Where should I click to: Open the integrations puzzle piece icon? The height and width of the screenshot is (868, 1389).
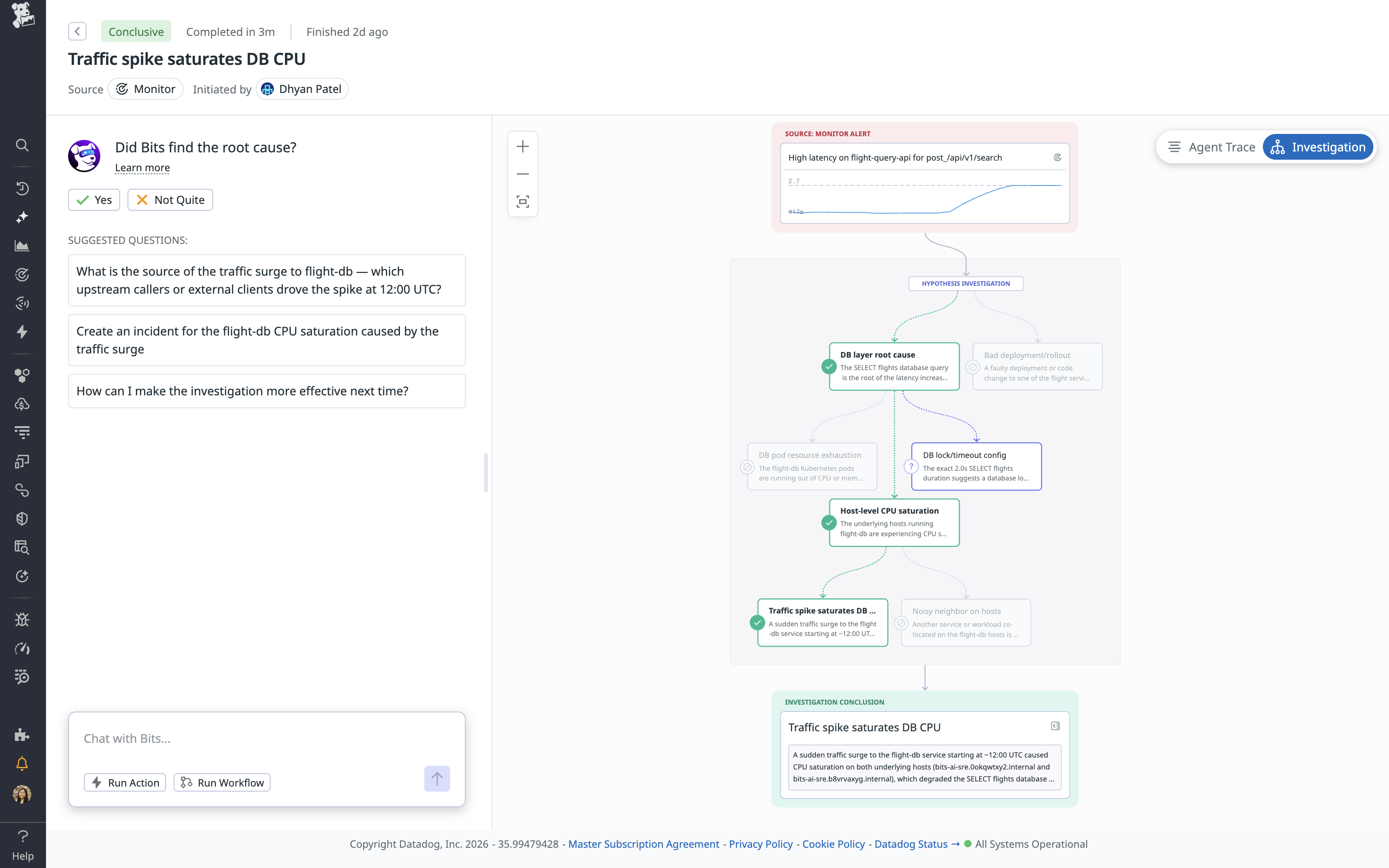22,735
